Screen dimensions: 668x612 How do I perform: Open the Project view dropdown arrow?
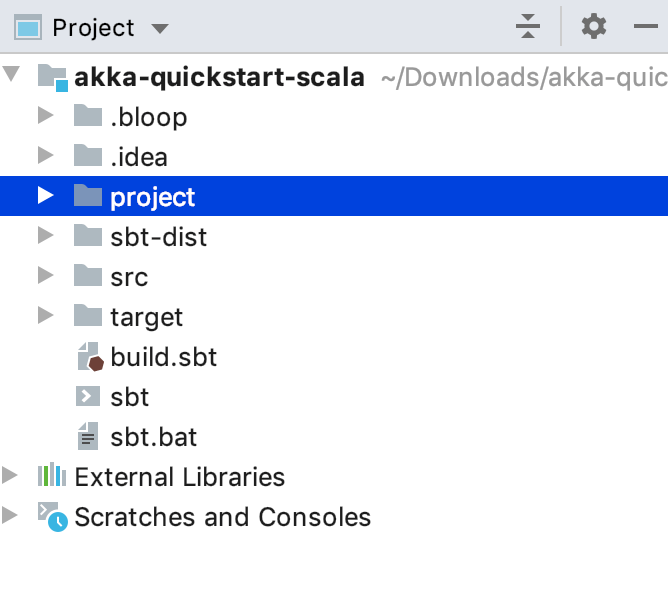click(x=160, y=29)
